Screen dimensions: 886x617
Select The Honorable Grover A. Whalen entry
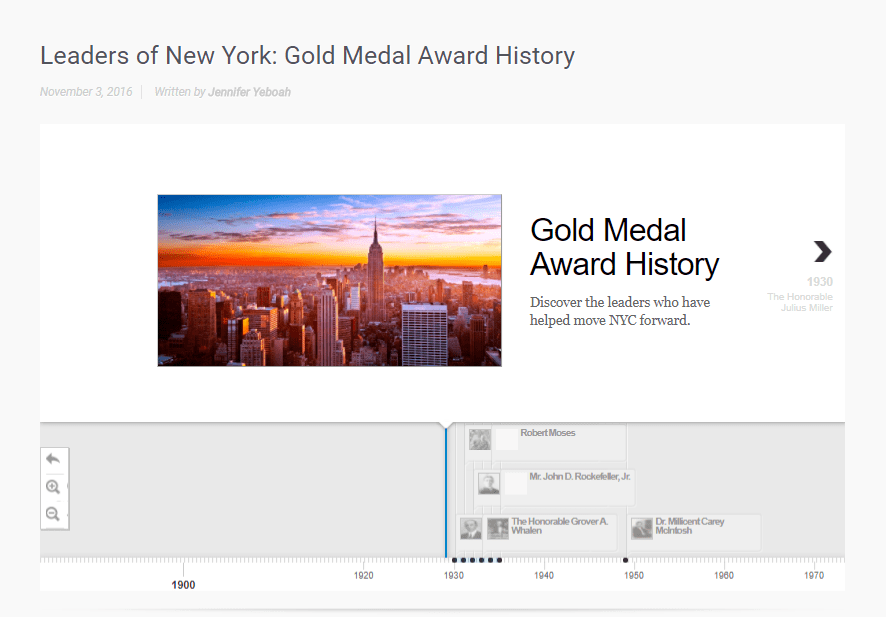point(559,526)
